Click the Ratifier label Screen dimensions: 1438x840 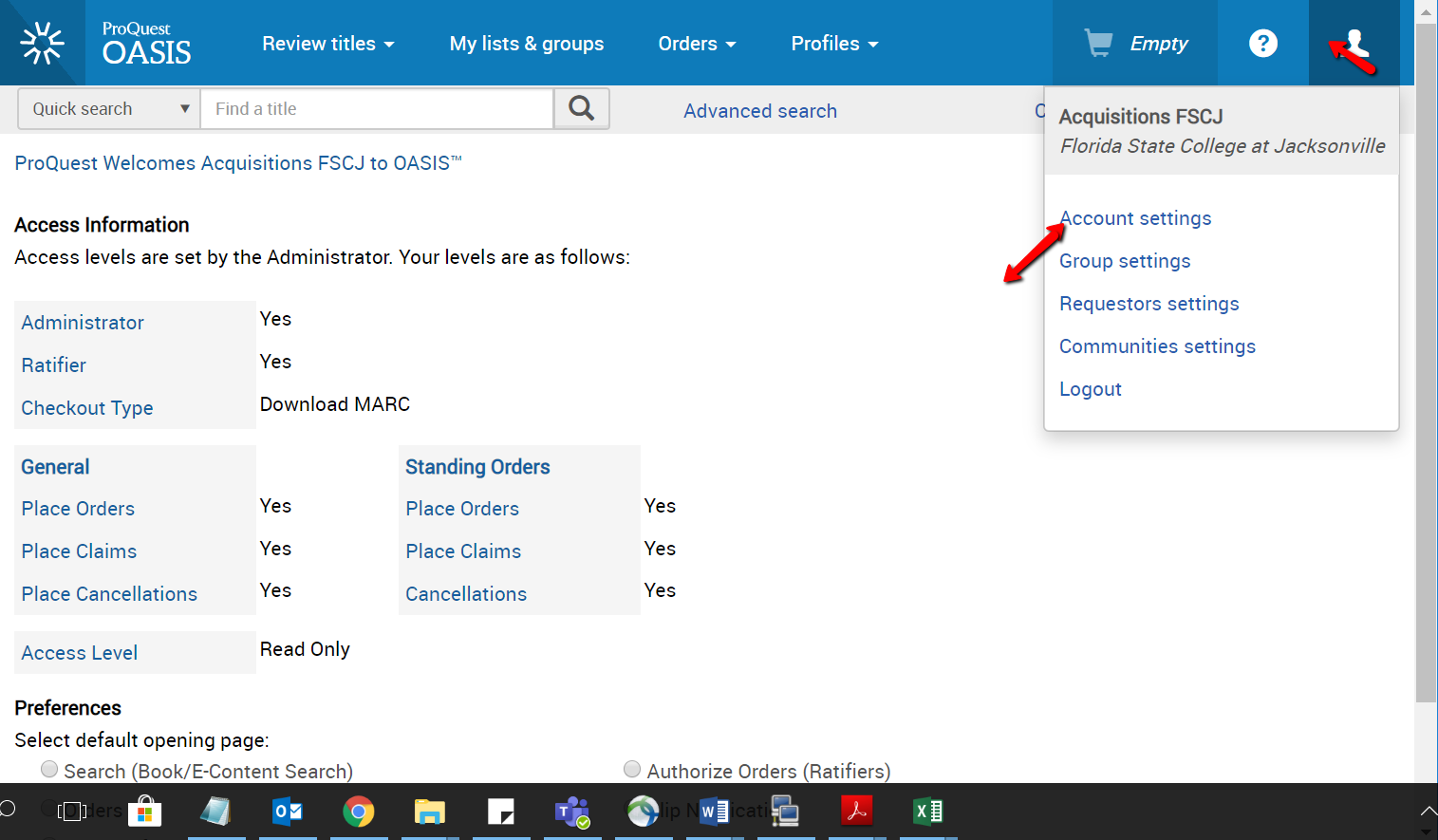(x=53, y=365)
